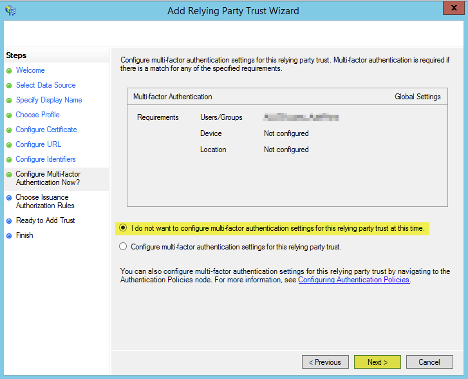This screenshot has height=379, width=468.
Task: Go to the Specify Display Name step
Action: tap(49, 100)
